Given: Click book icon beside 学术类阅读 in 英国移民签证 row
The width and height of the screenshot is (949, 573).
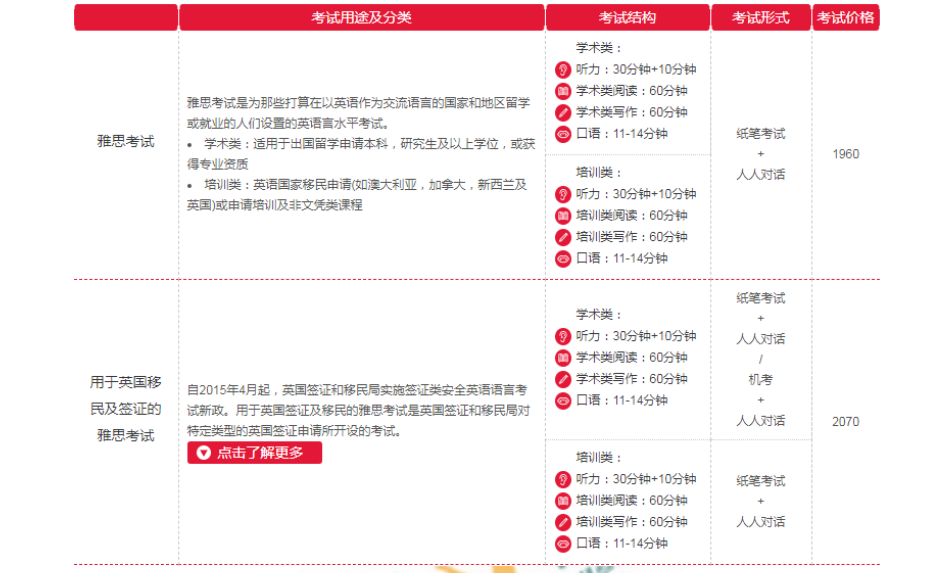Looking at the screenshot, I should pyautogui.click(x=563, y=358).
